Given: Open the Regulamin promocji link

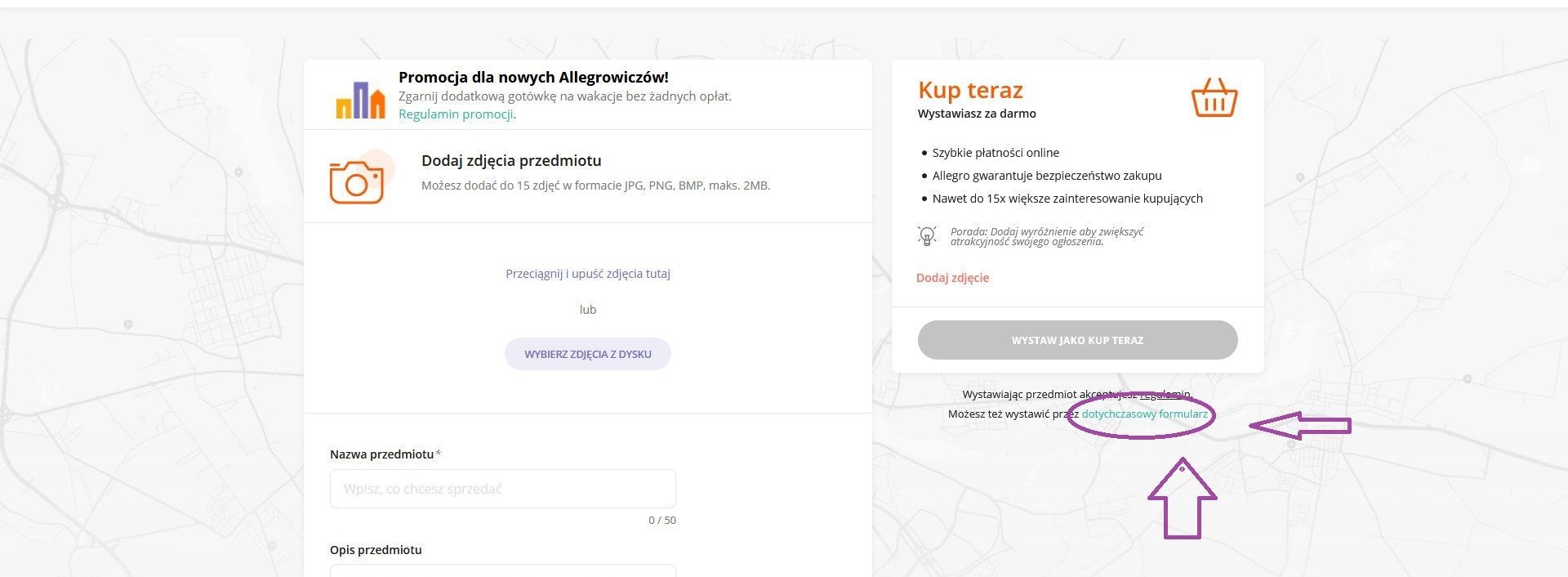Looking at the screenshot, I should [456, 114].
